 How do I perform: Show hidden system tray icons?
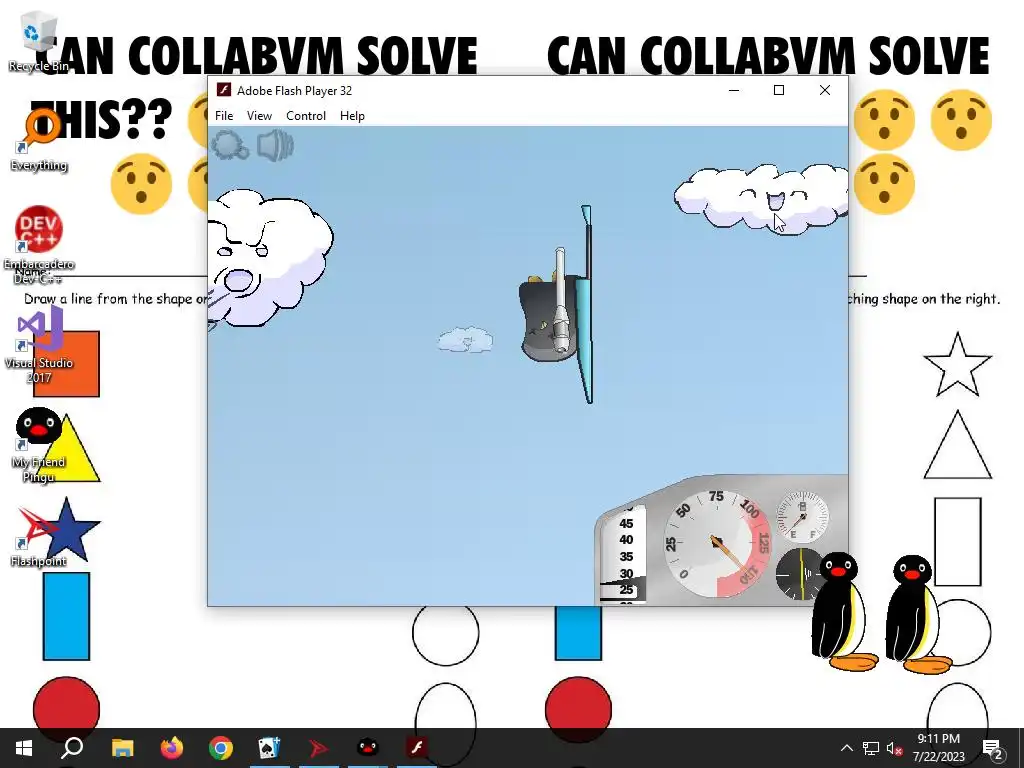[846, 748]
